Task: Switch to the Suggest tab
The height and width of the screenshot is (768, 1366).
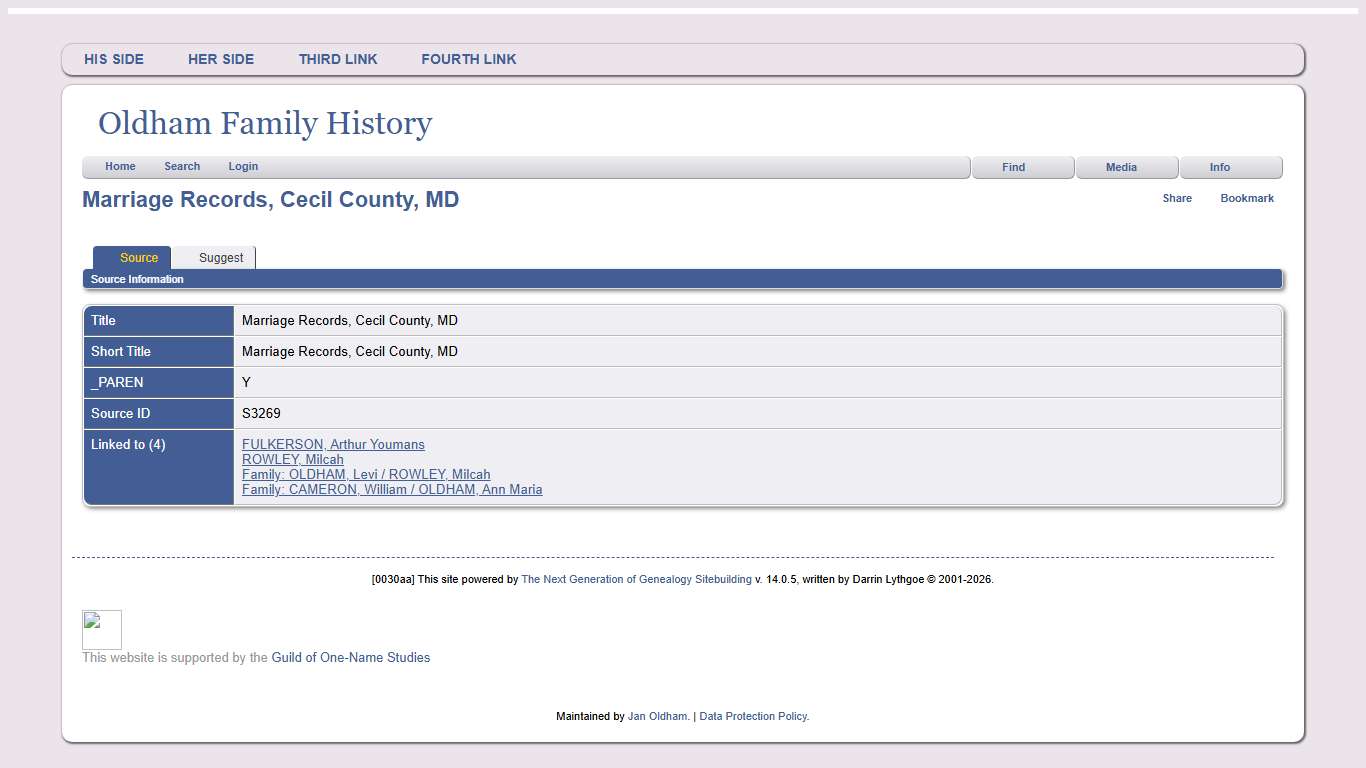Action: pyautogui.click(x=220, y=258)
